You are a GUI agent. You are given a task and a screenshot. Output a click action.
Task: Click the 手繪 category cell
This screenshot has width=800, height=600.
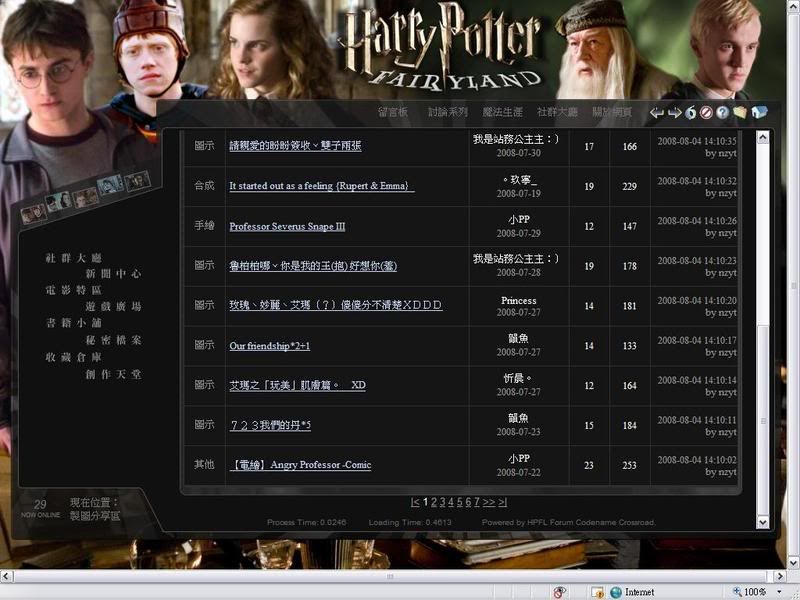[205, 226]
